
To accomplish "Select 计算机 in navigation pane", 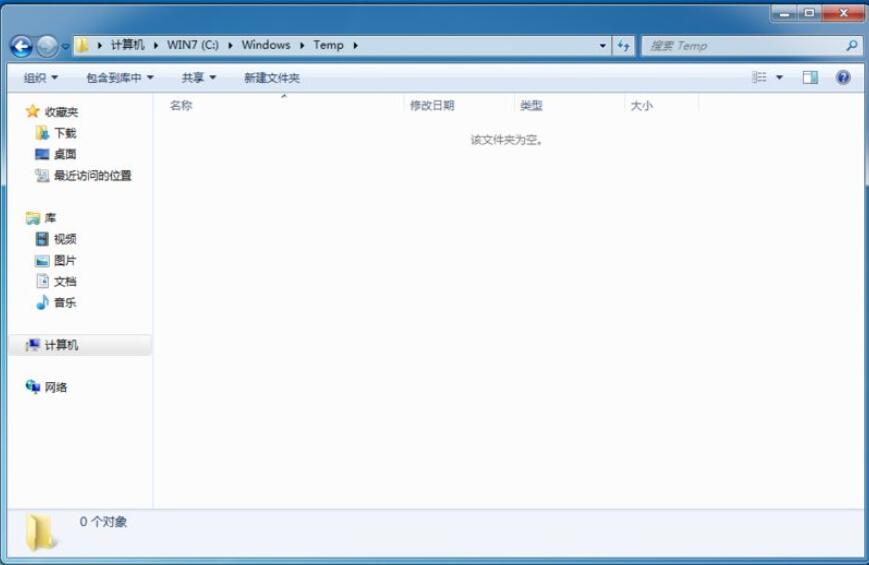I will (x=61, y=345).
